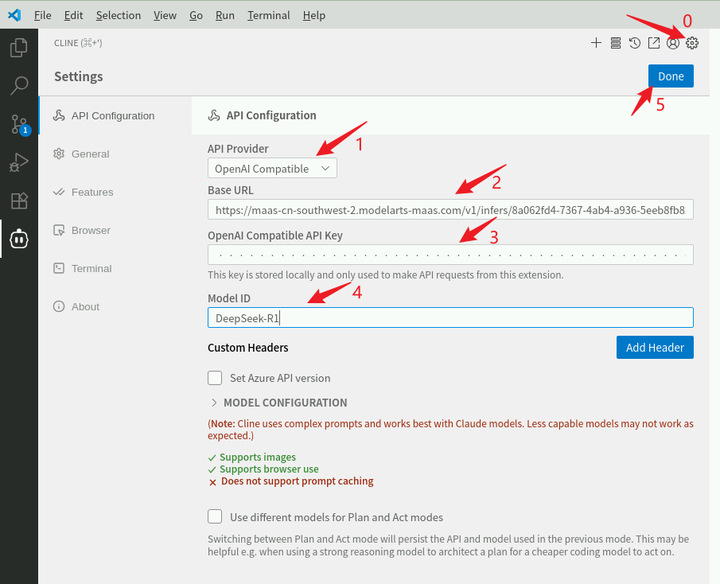Click the Model ID input field

(x=450, y=318)
